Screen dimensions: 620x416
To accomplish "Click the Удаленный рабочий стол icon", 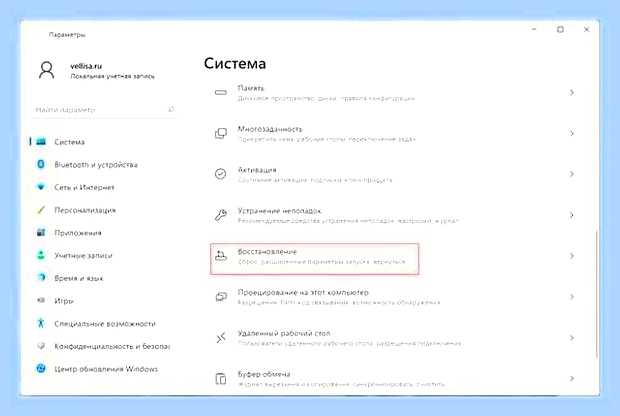I will [x=221, y=337].
